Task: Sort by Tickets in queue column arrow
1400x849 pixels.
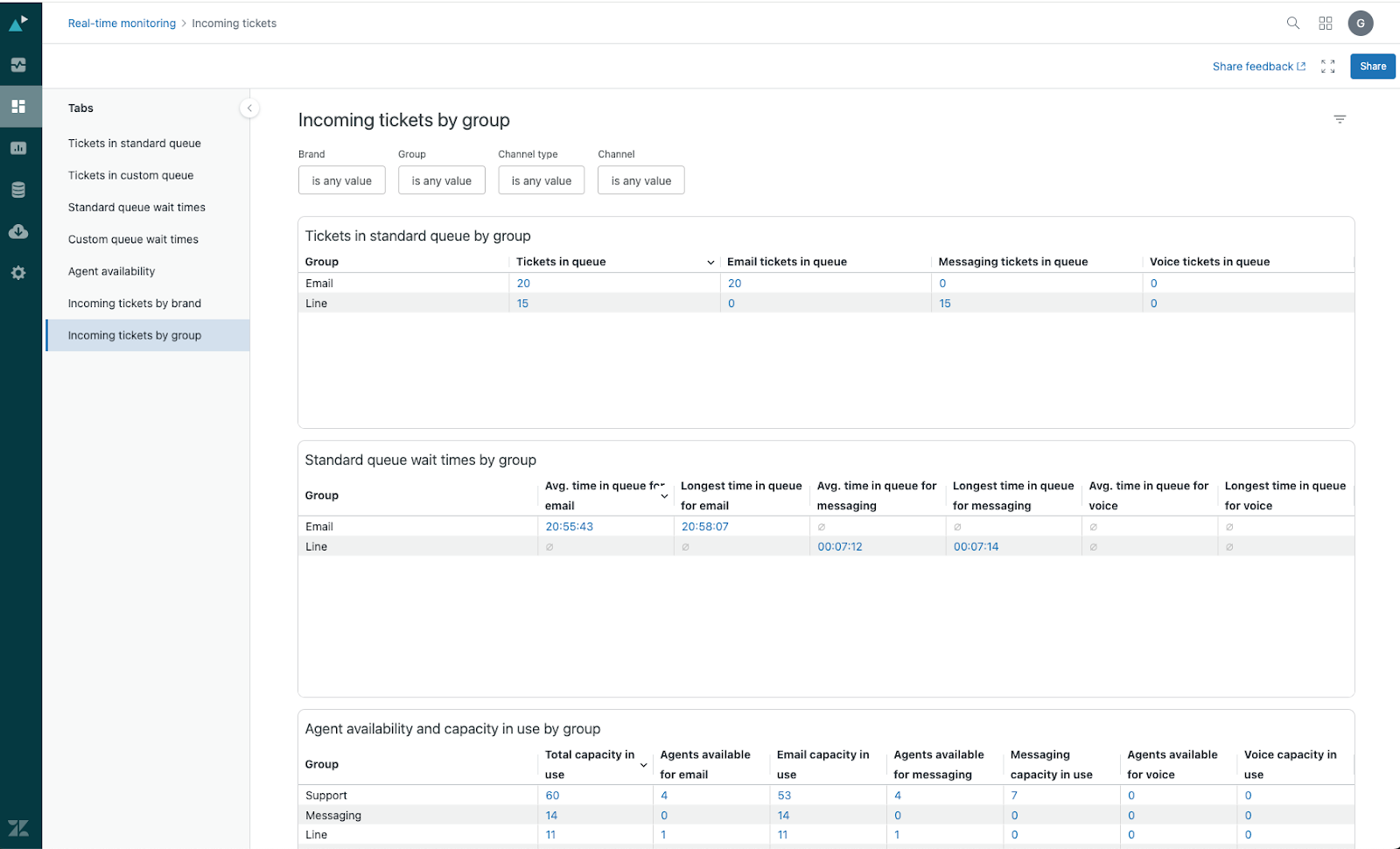Action: (710, 263)
